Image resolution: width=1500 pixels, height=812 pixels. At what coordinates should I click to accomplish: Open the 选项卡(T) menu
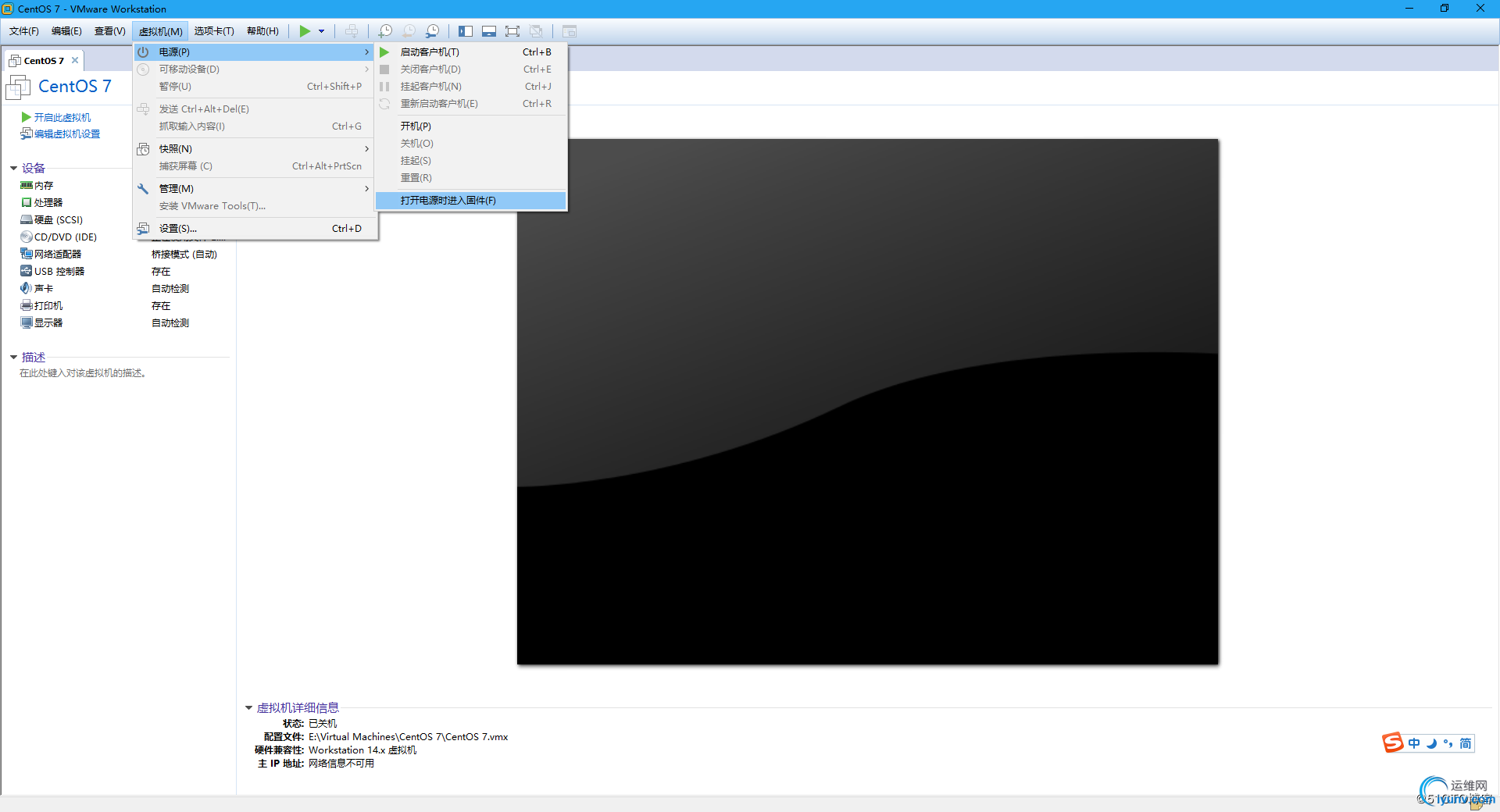tap(214, 31)
